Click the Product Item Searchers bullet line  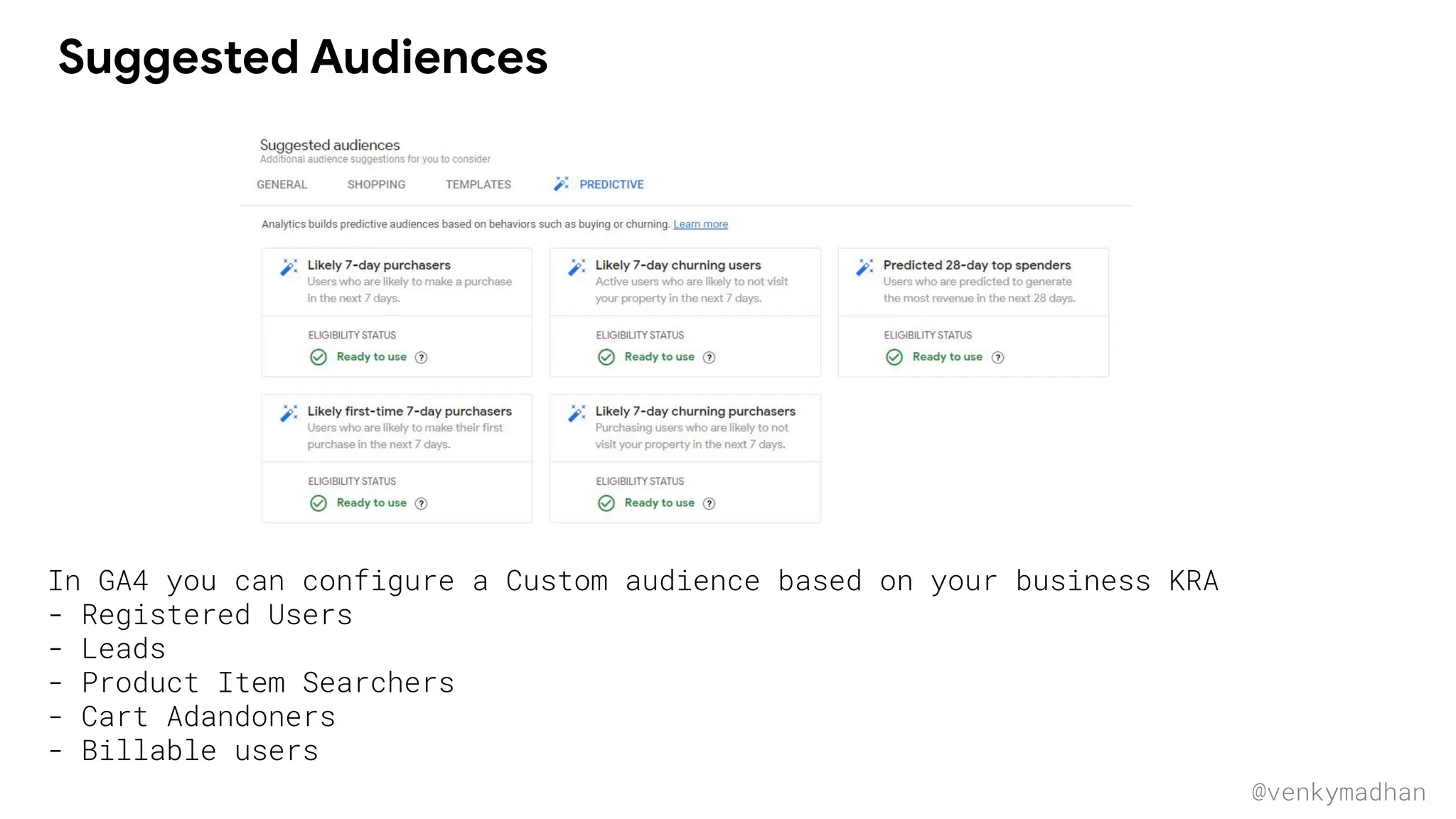[x=252, y=683]
